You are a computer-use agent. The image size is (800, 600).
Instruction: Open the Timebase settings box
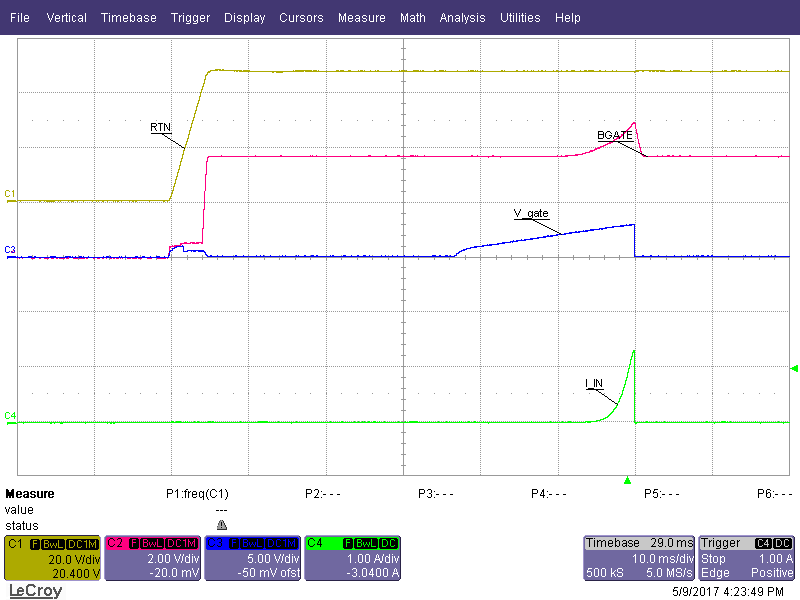coord(638,558)
